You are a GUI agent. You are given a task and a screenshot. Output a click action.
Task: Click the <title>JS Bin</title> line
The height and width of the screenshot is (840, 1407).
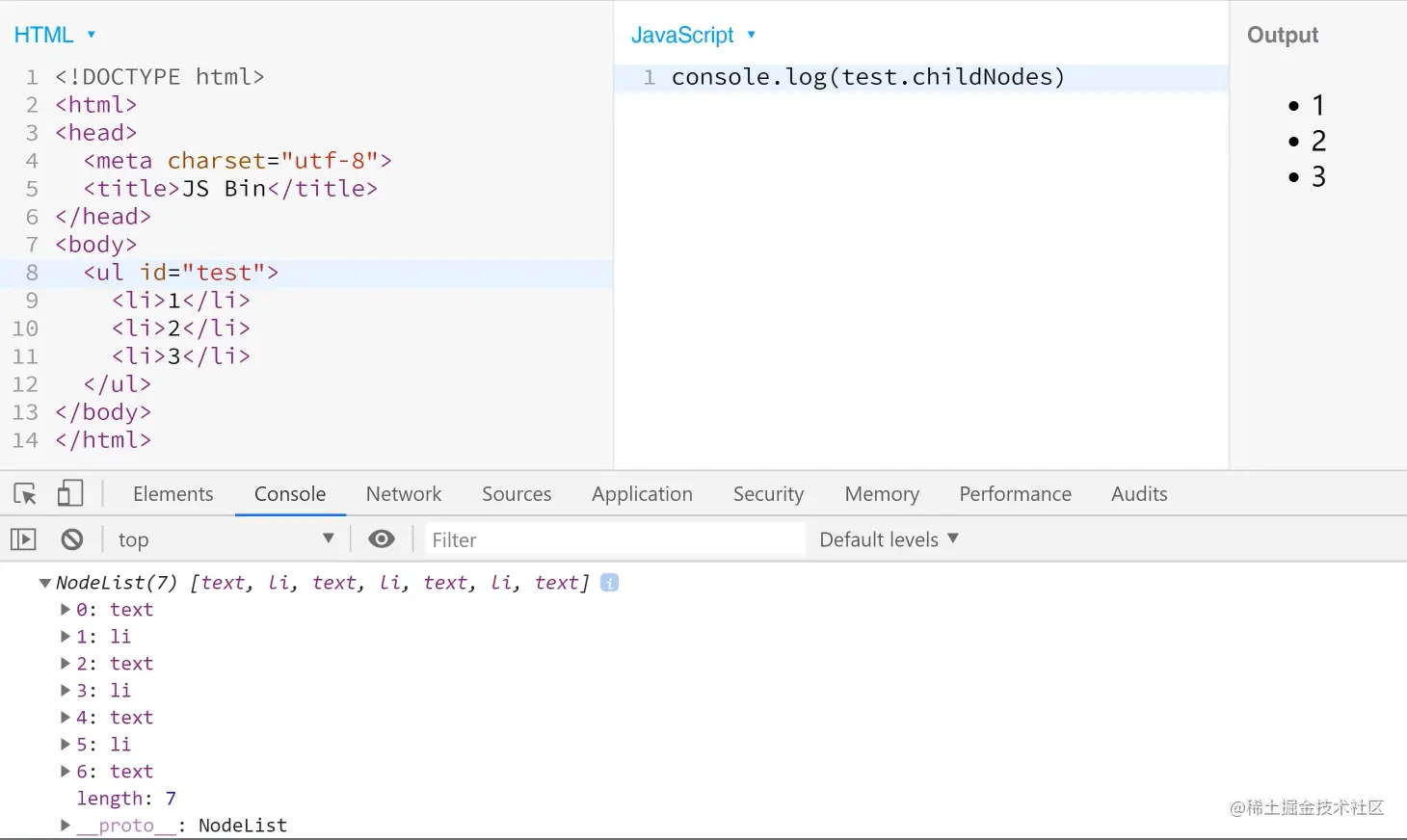point(230,189)
